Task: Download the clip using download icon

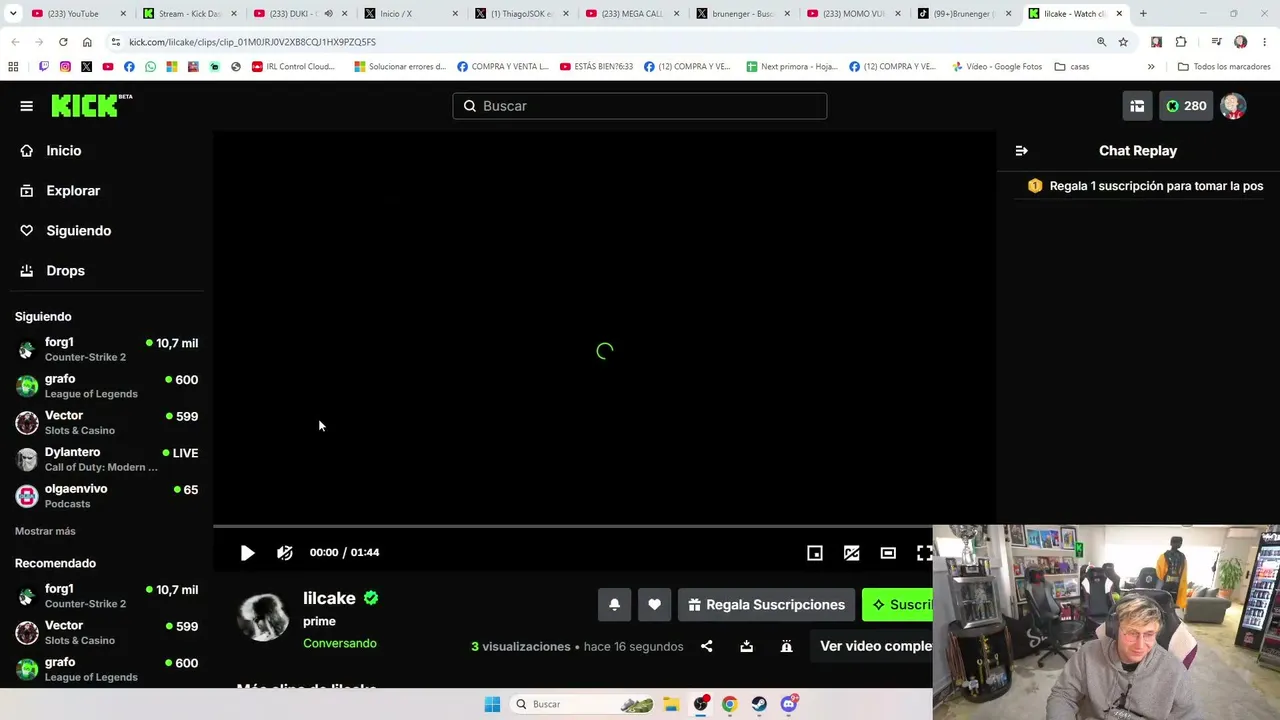Action: 746,646
